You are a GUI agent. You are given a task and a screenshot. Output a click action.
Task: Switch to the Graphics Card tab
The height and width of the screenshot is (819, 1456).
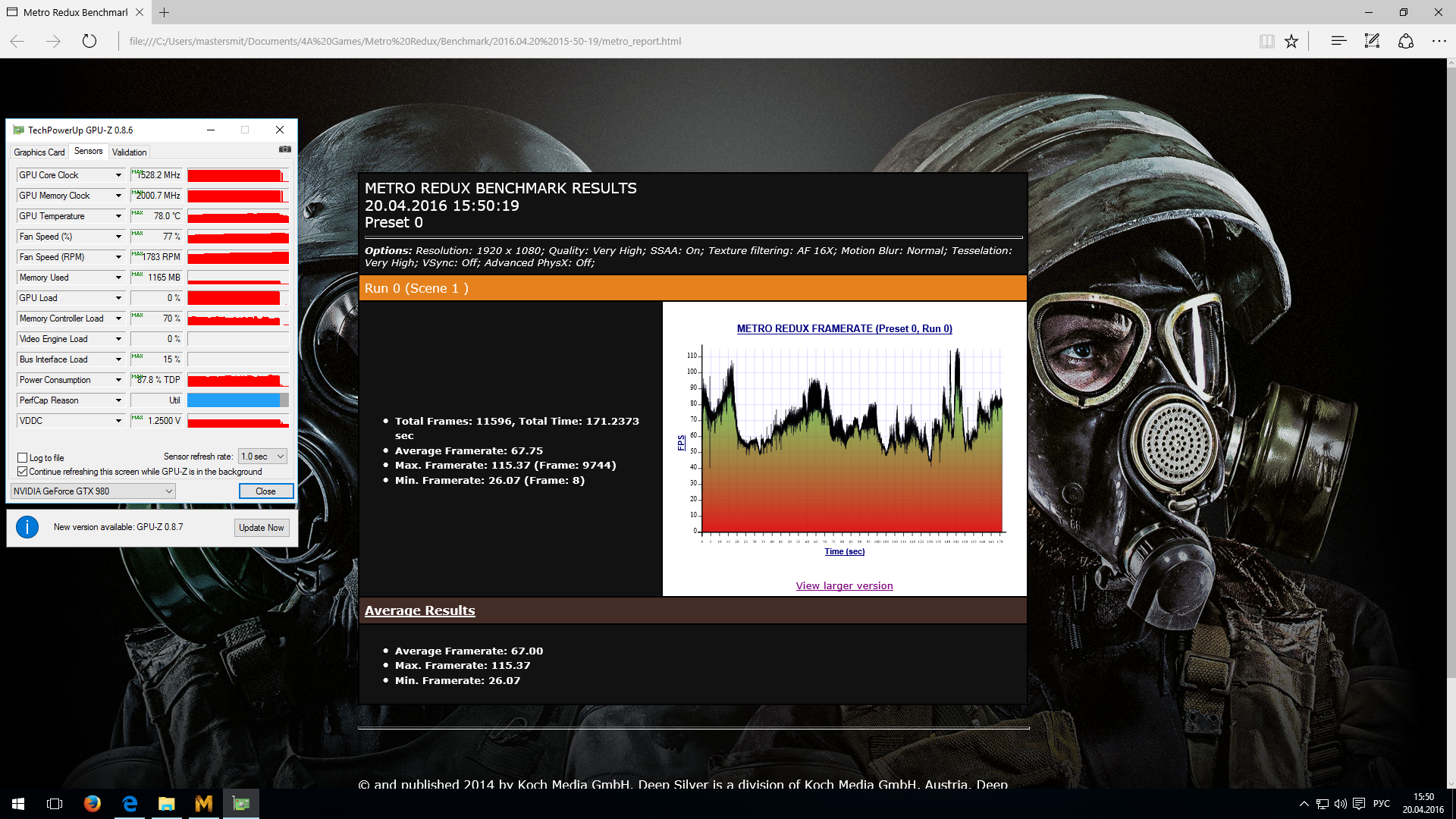click(x=39, y=152)
